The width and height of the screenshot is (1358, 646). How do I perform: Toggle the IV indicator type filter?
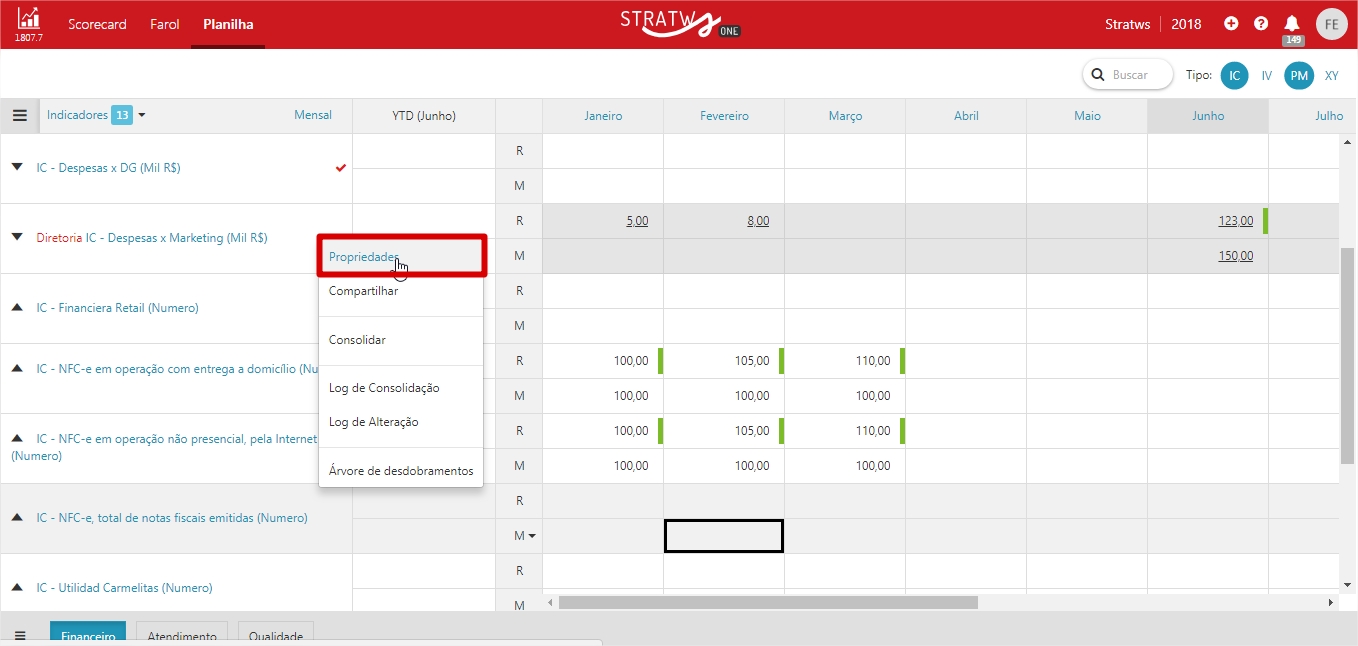(x=1267, y=75)
